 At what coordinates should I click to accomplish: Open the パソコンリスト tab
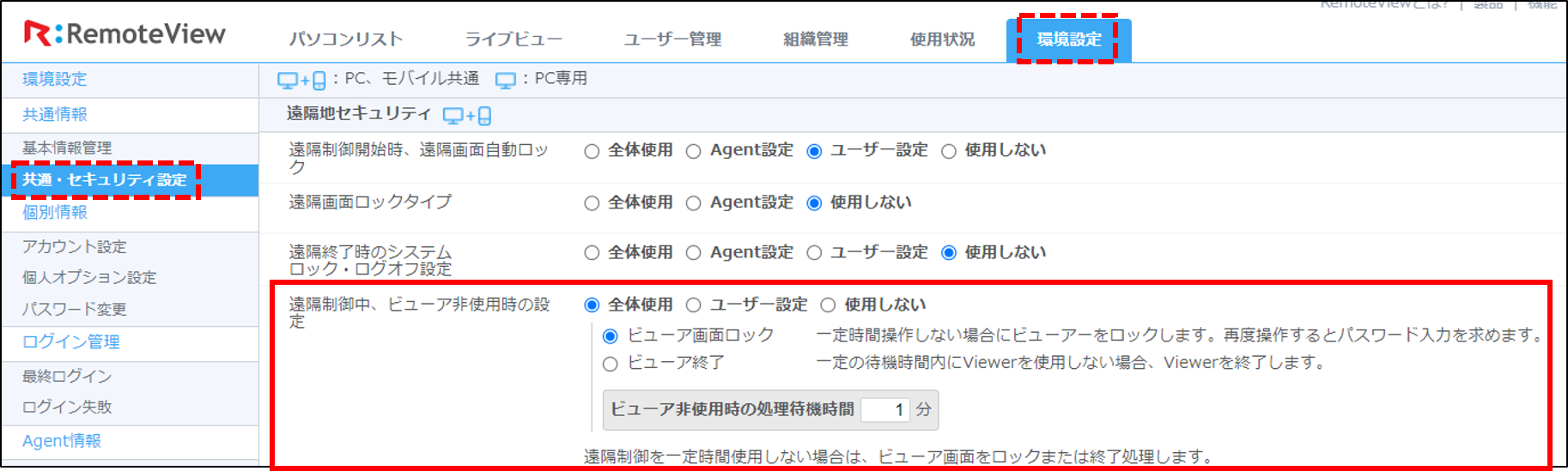(x=345, y=39)
